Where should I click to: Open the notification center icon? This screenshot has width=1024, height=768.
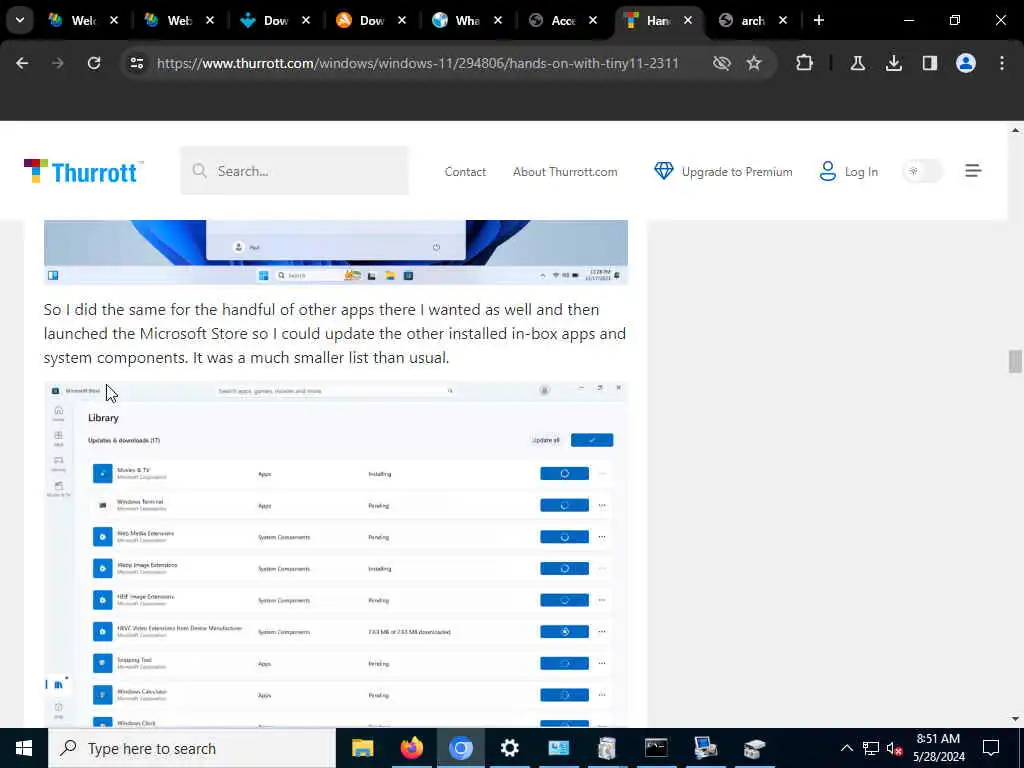pos(991,748)
